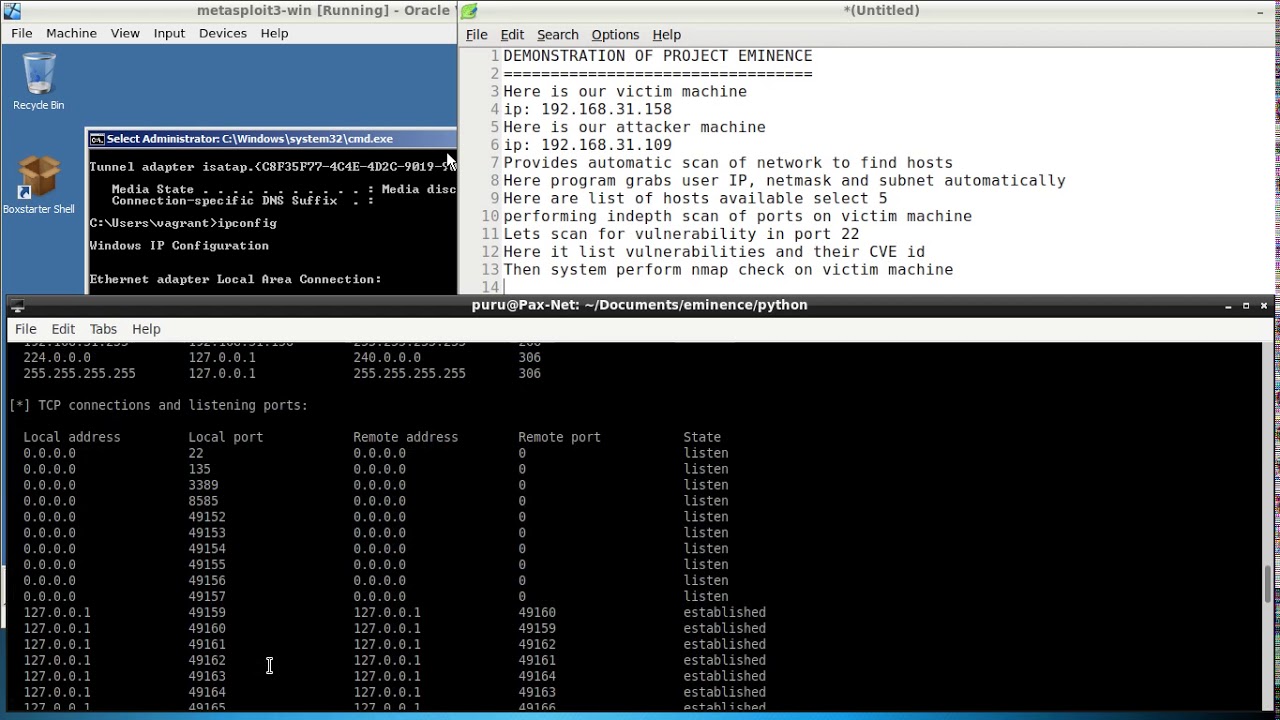Open the terminal Edit menu

tap(63, 329)
